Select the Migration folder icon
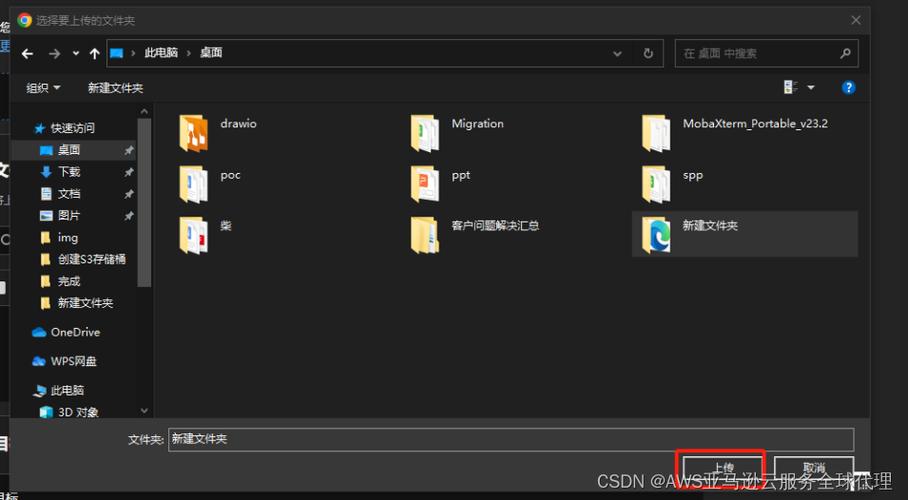 424,133
